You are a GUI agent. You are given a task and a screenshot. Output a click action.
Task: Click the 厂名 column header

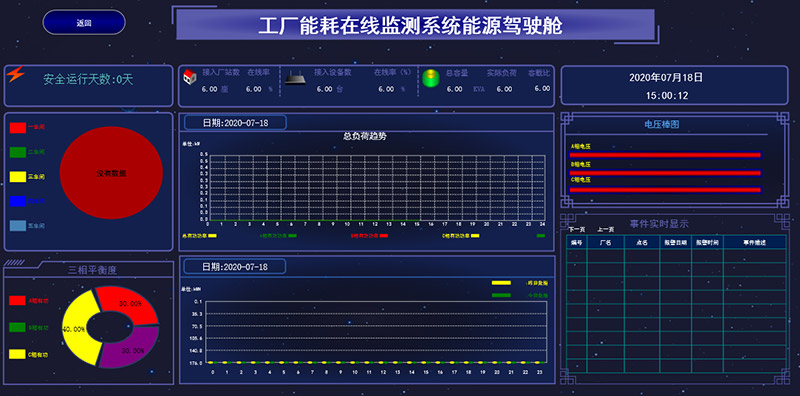(x=606, y=243)
